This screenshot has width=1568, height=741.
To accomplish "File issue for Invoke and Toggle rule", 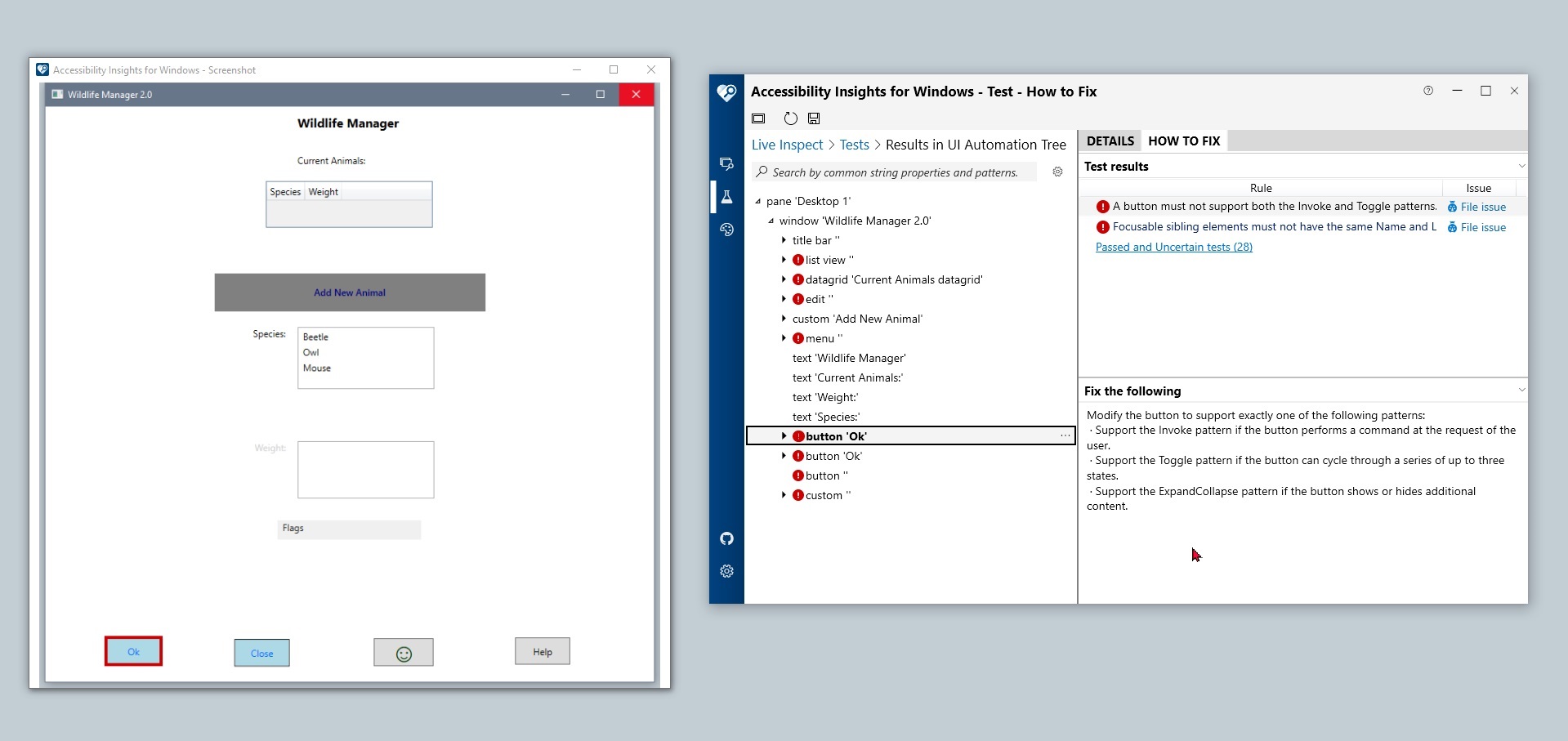I will [1476, 207].
